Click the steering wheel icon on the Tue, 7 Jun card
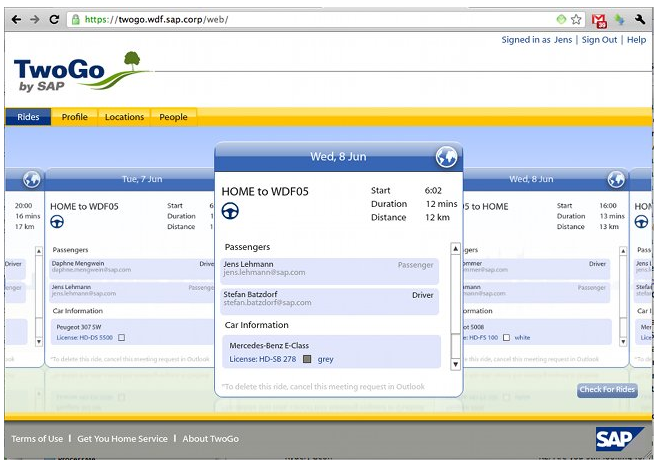The width and height of the screenshot is (660, 464). coord(57,221)
